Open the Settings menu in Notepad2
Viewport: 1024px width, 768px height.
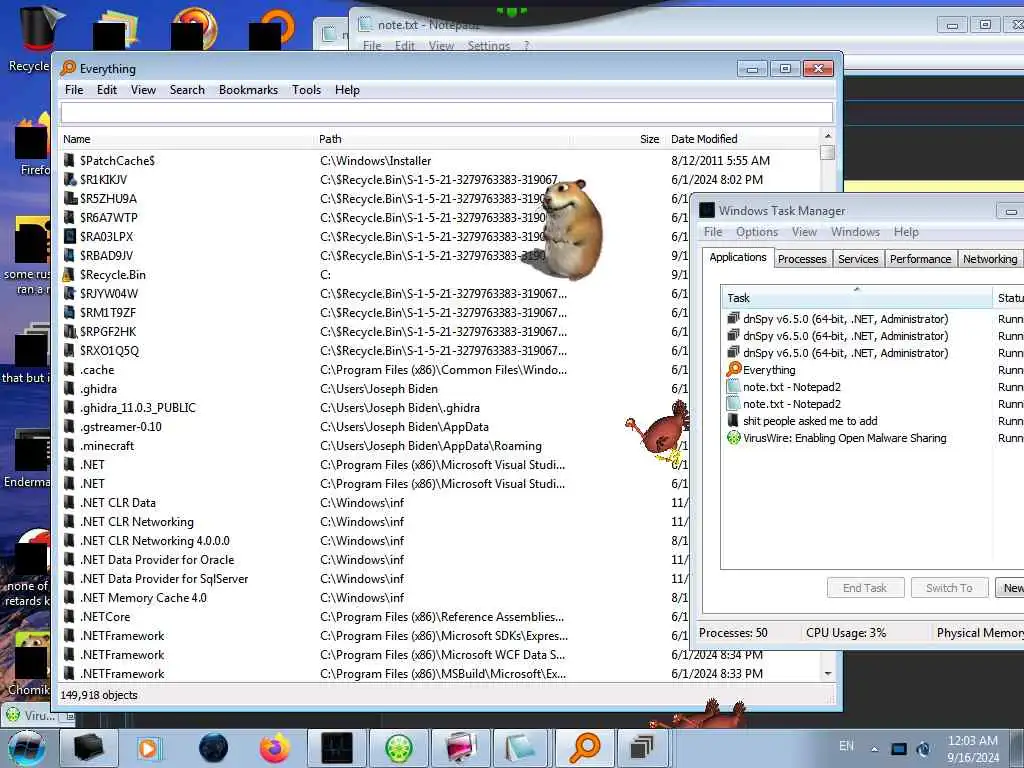pos(488,46)
